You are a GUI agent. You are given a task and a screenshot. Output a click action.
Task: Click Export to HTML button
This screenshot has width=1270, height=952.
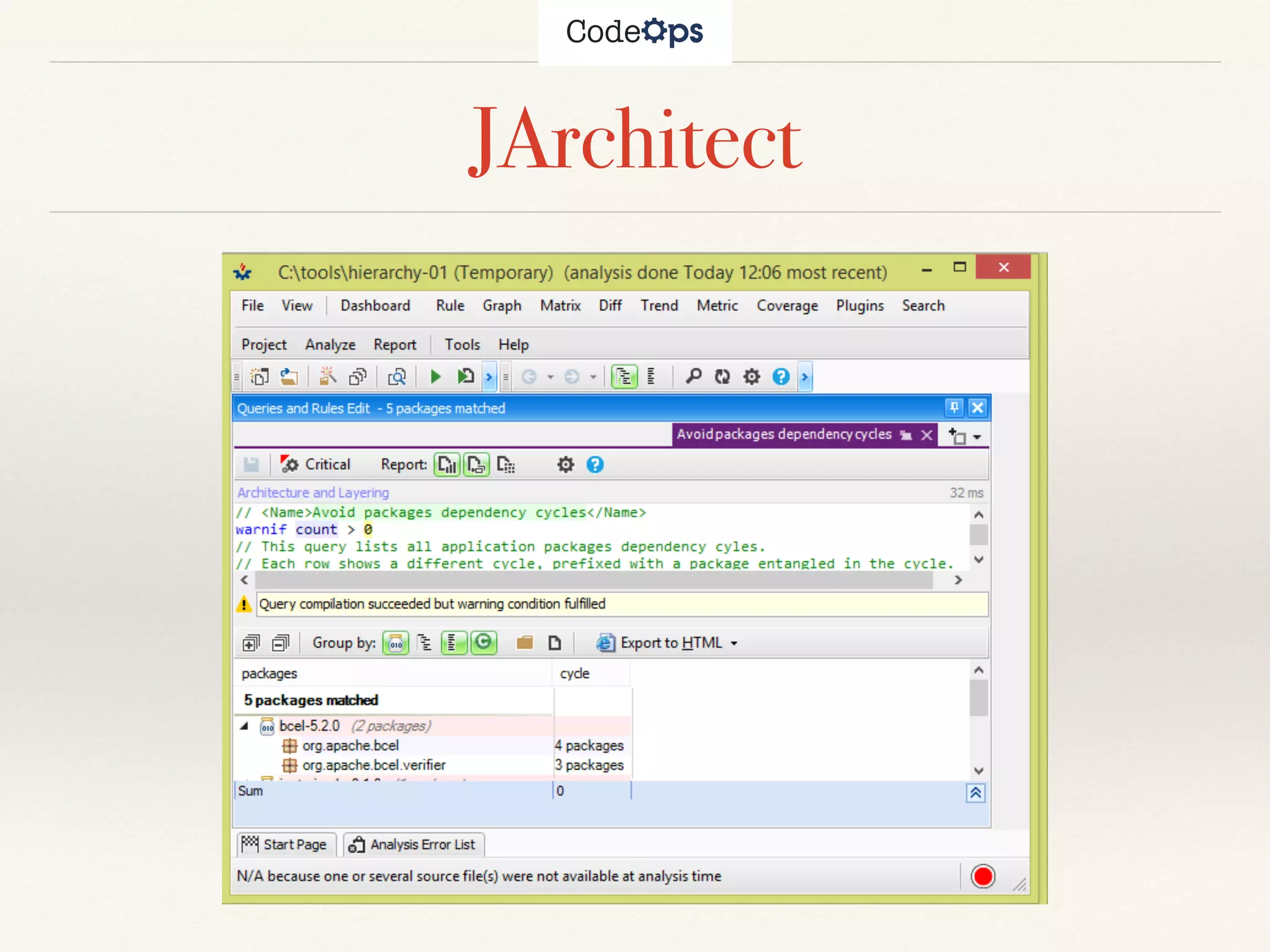pyautogui.click(x=659, y=643)
